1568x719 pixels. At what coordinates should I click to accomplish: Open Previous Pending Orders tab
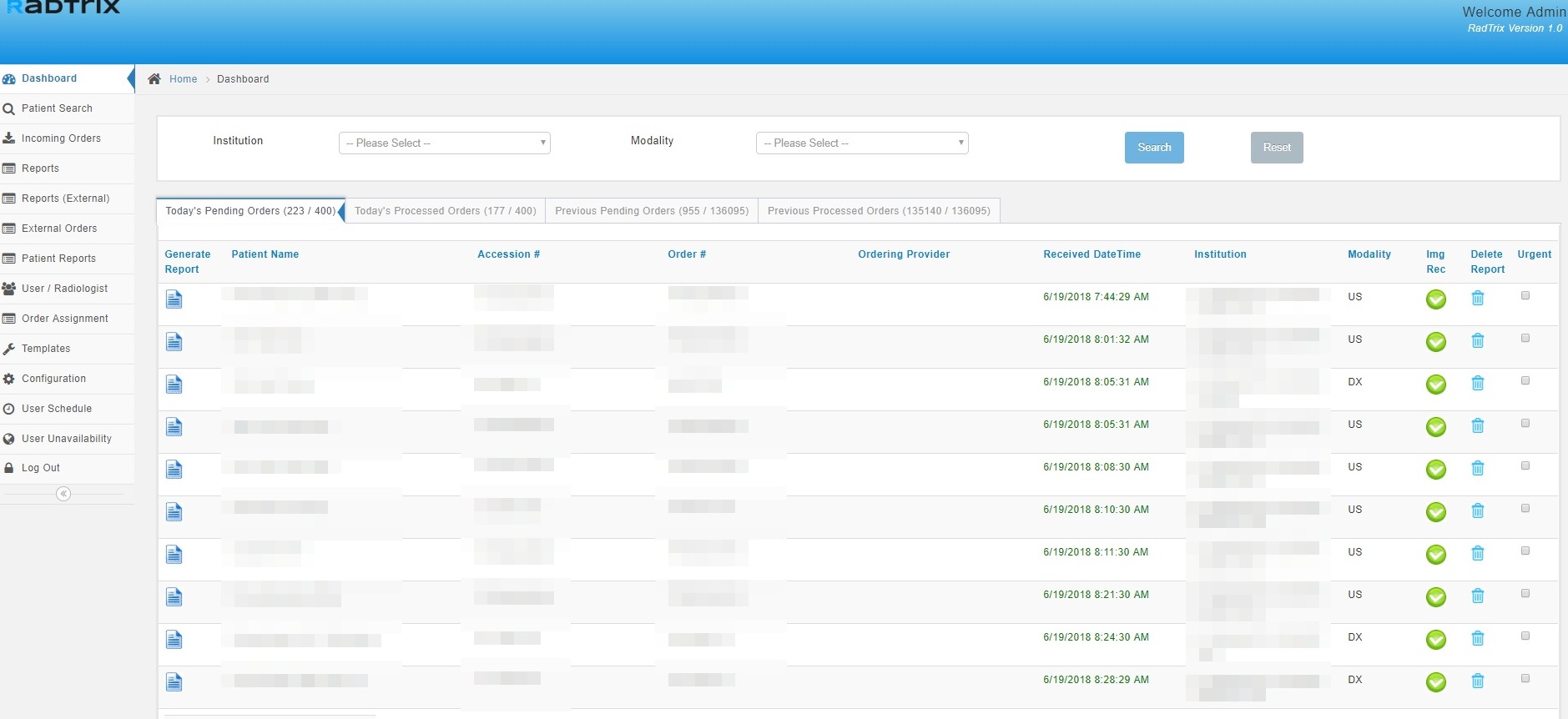tap(651, 211)
